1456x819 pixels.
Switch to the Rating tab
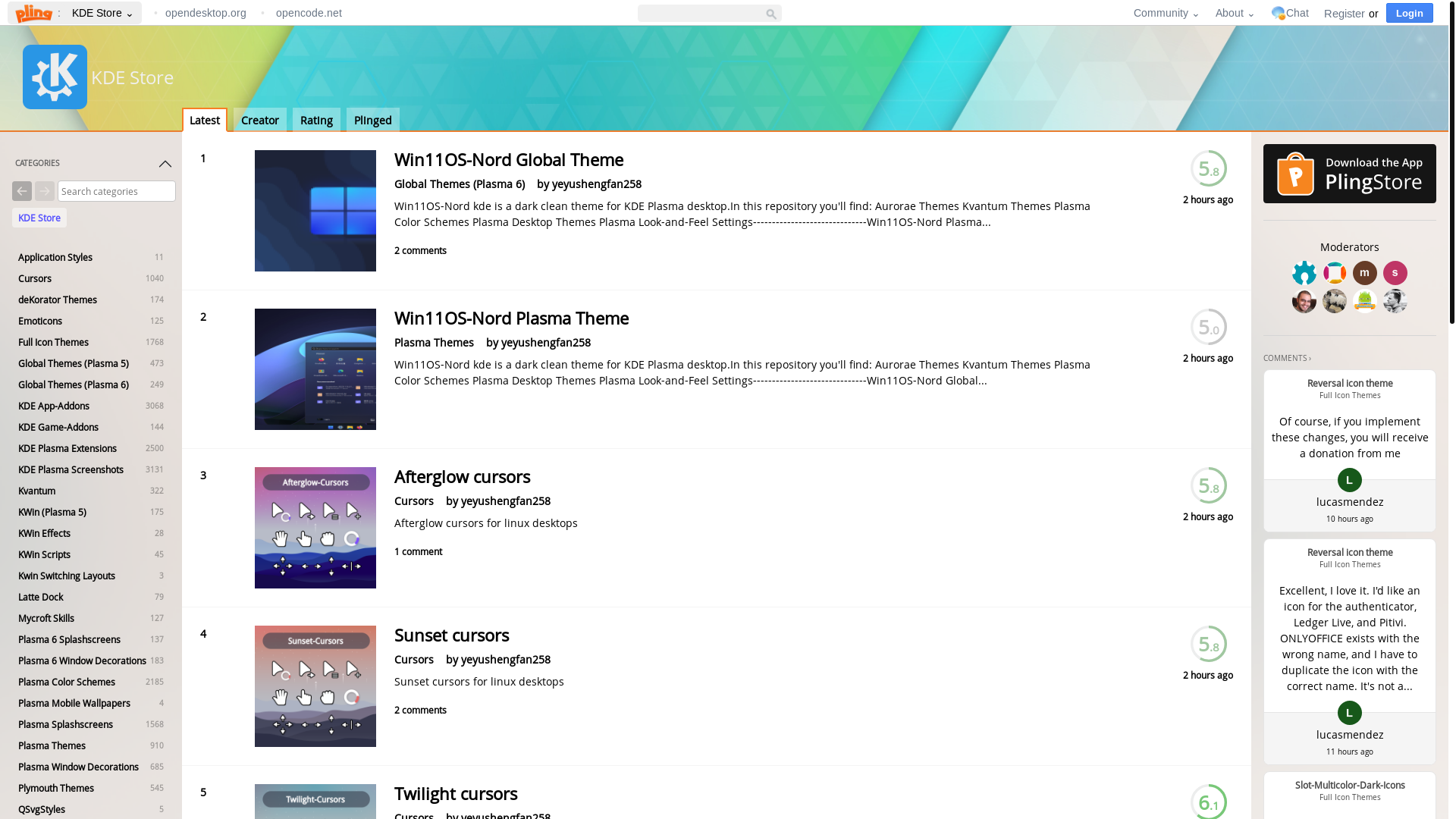click(316, 120)
